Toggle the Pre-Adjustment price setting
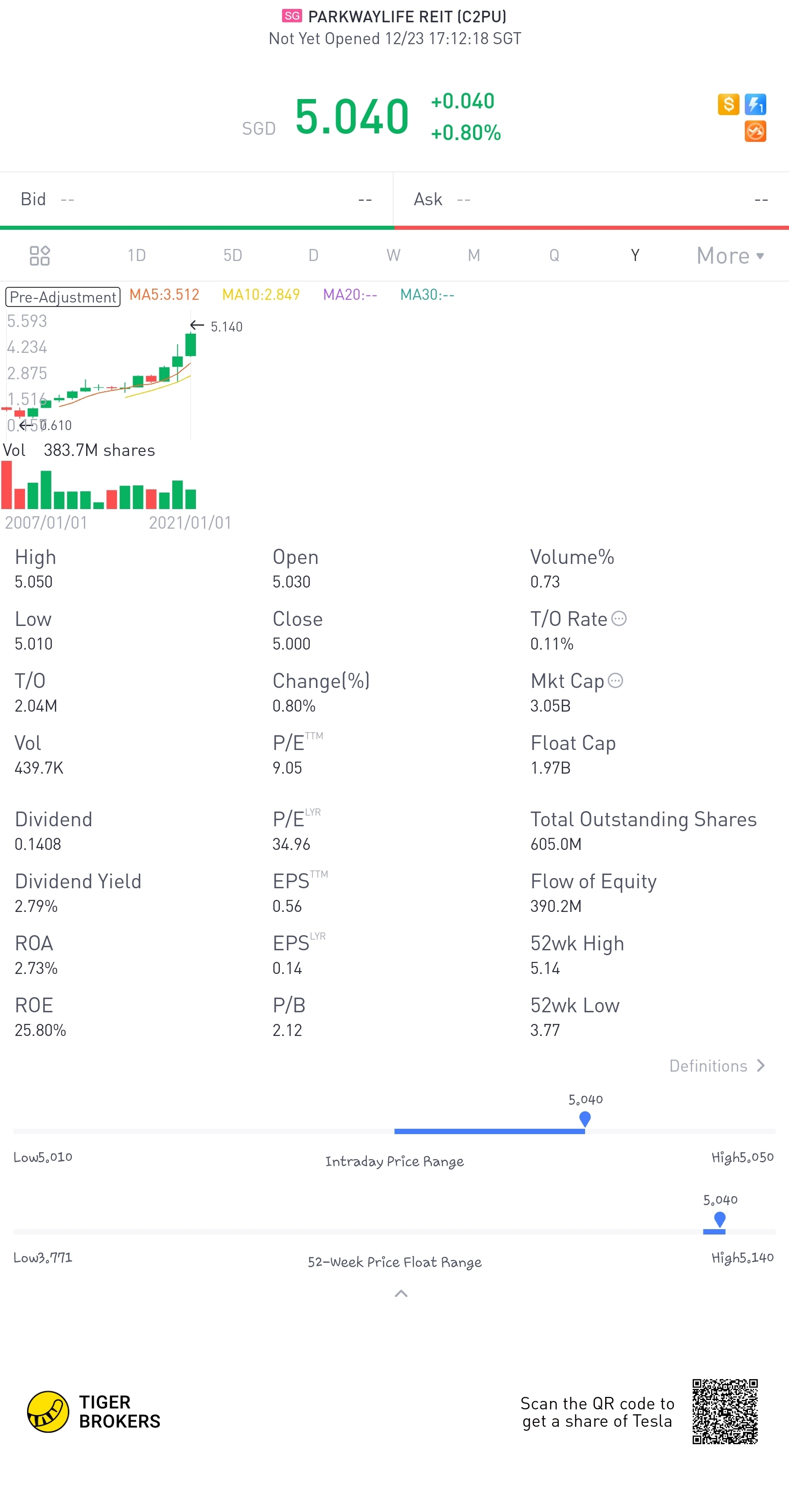 [x=63, y=296]
